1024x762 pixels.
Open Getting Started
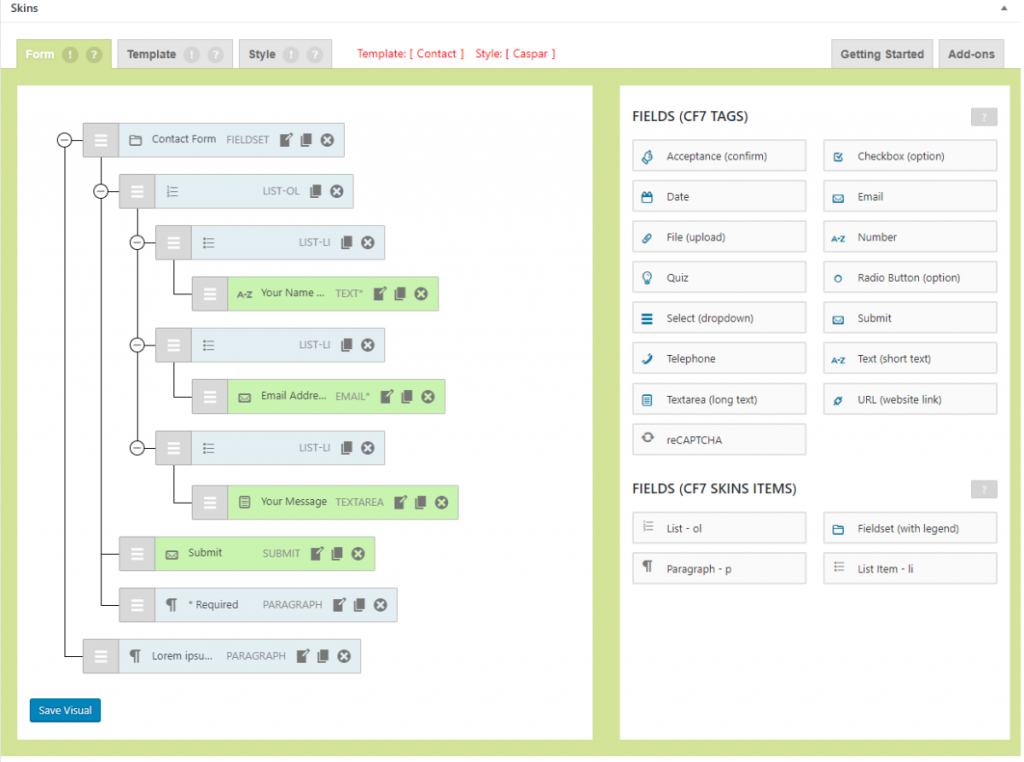[x=881, y=54]
